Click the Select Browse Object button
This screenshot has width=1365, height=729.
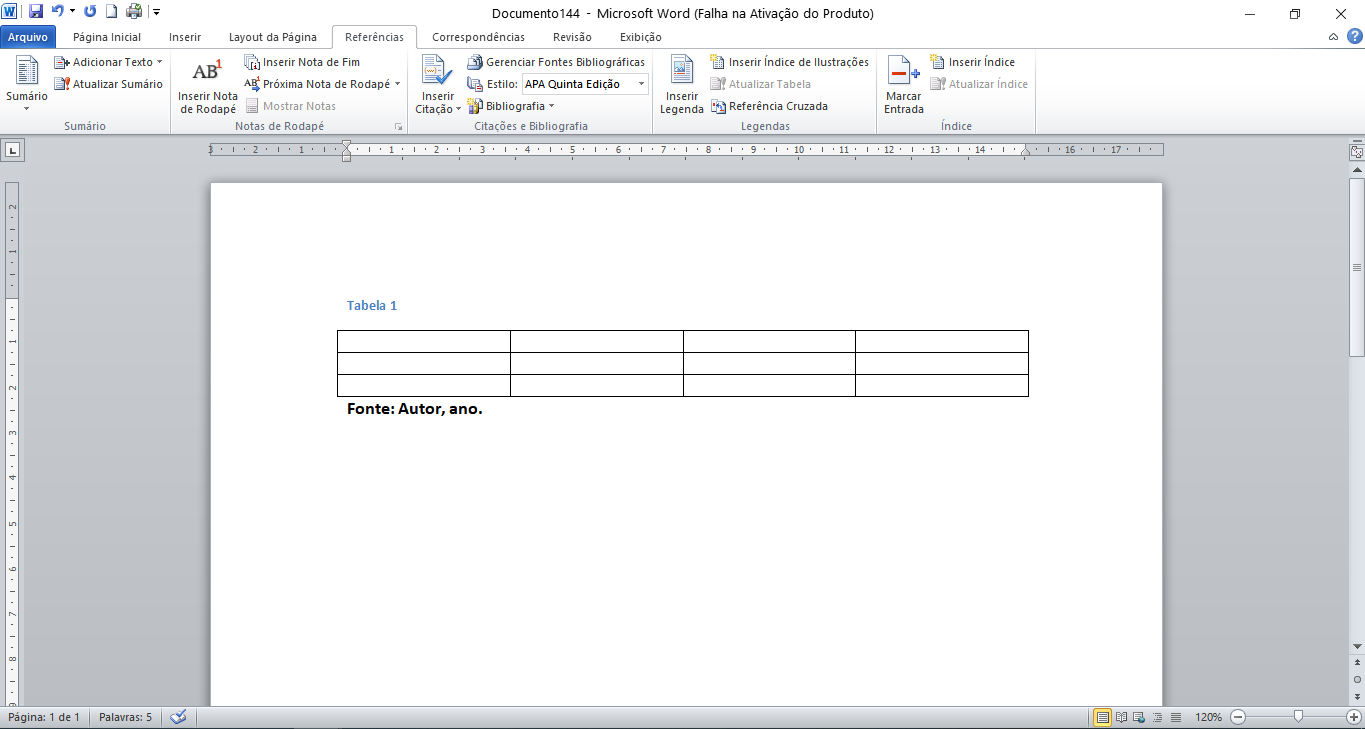(1357, 679)
